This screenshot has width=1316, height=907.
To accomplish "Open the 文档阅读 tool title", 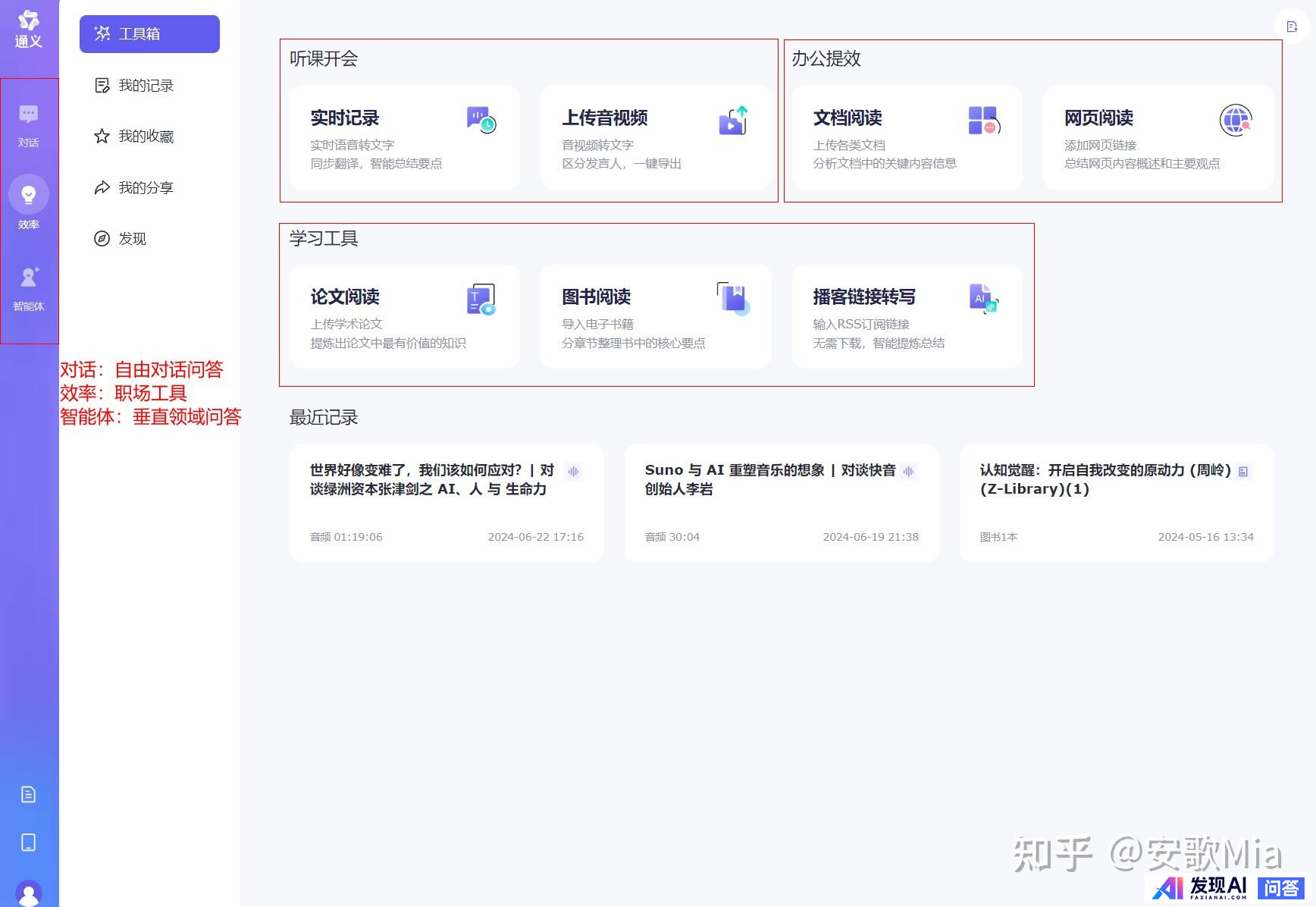I will [x=848, y=118].
